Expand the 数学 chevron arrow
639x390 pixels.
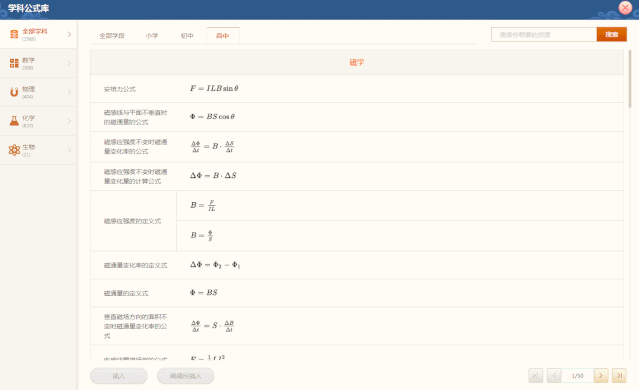coord(69,63)
